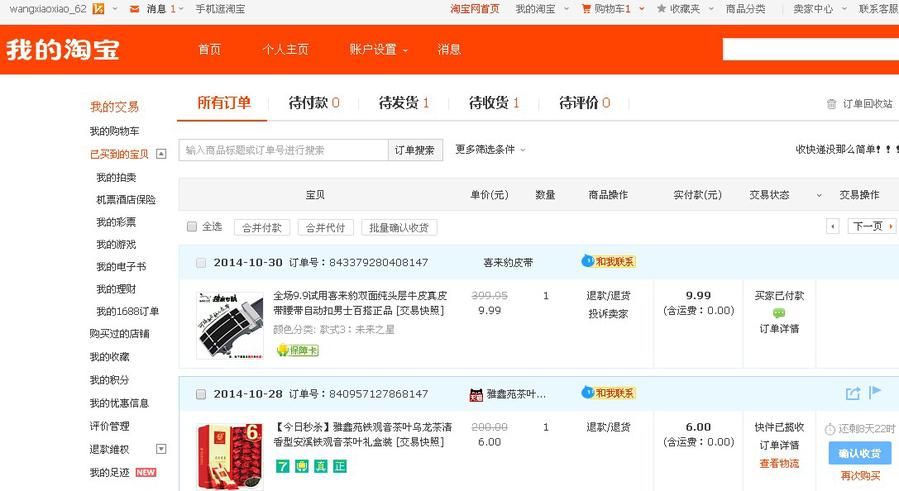Open the 消息 item in orange nav bar

(449, 50)
